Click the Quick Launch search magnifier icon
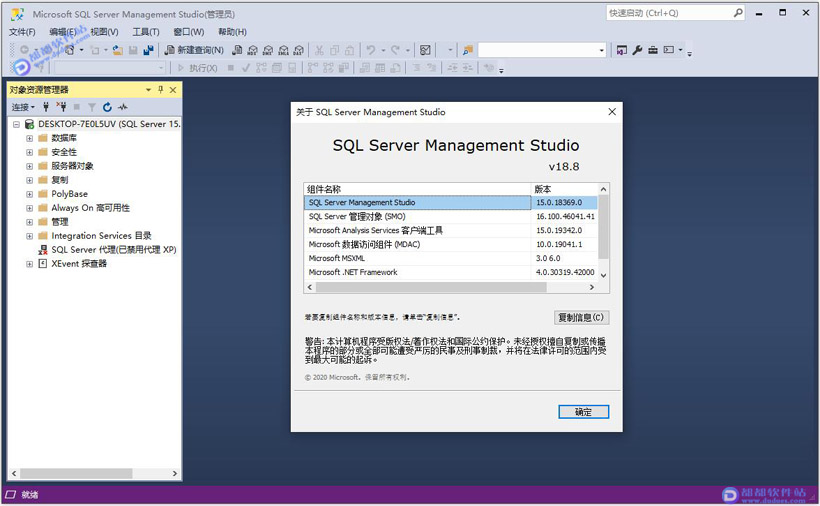Image resolution: width=820 pixels, height=506 pixels. click(738, 13)
